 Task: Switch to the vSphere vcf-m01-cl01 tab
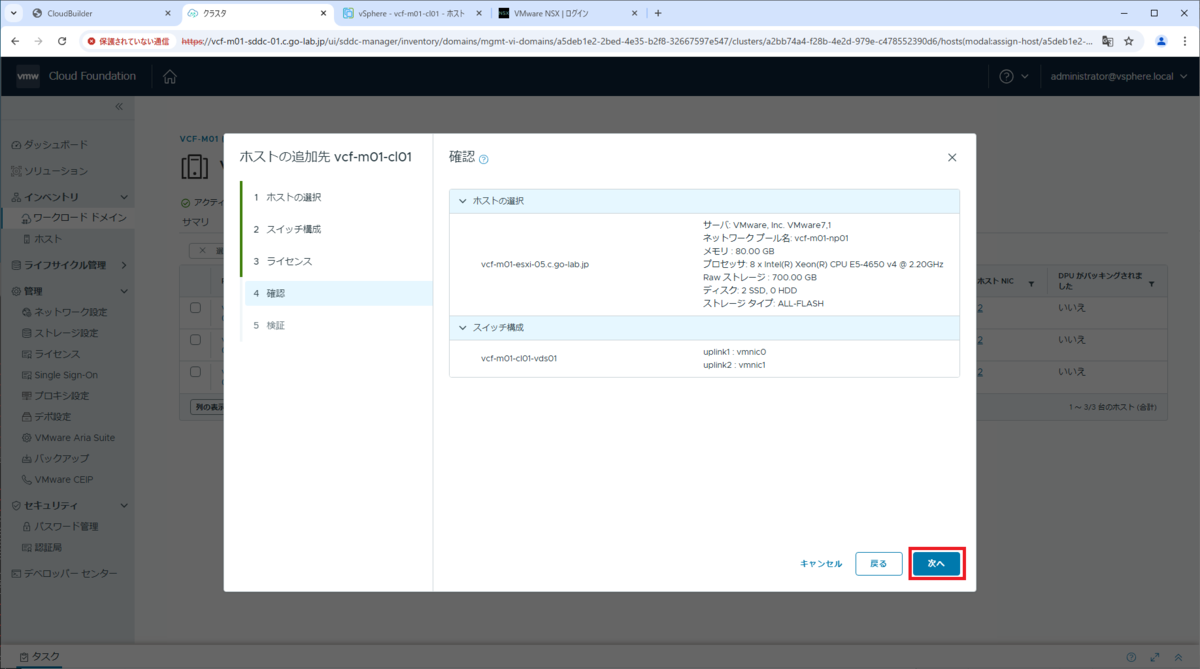[412, 13]
